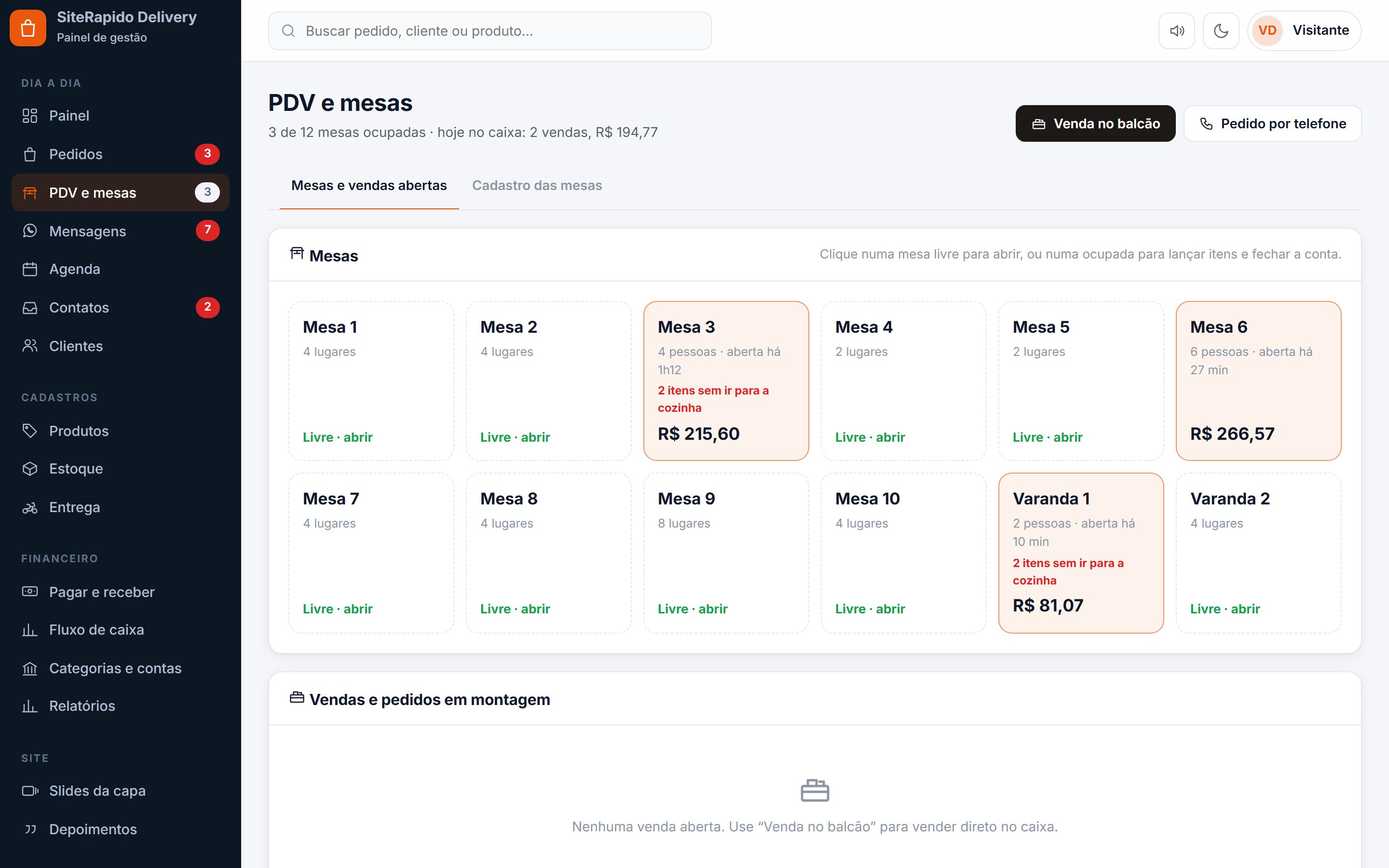Open Produtos via the tag icon
1389x868 pixels.
(30, 431)
